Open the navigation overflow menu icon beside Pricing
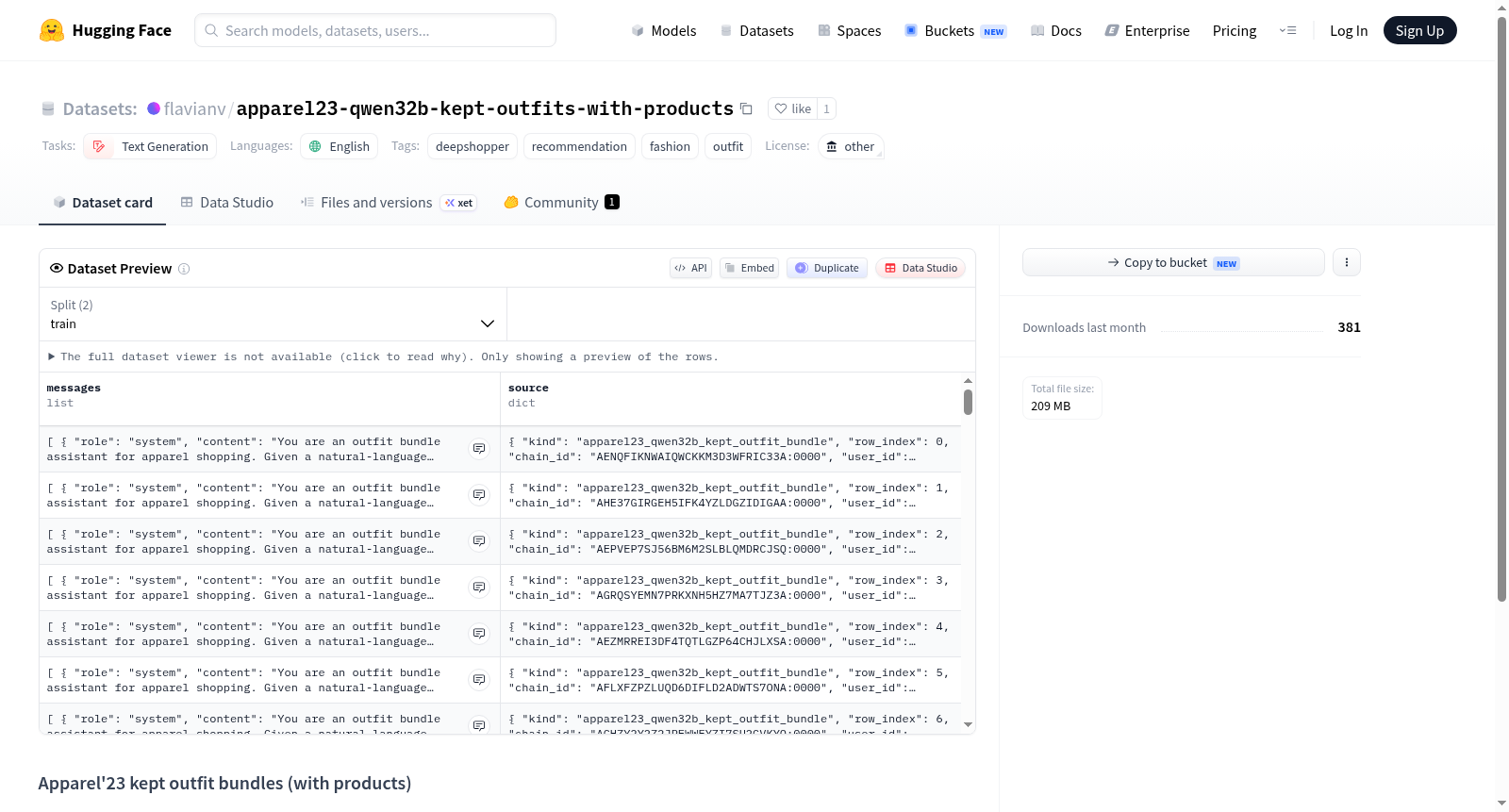 pos(1287,30)
